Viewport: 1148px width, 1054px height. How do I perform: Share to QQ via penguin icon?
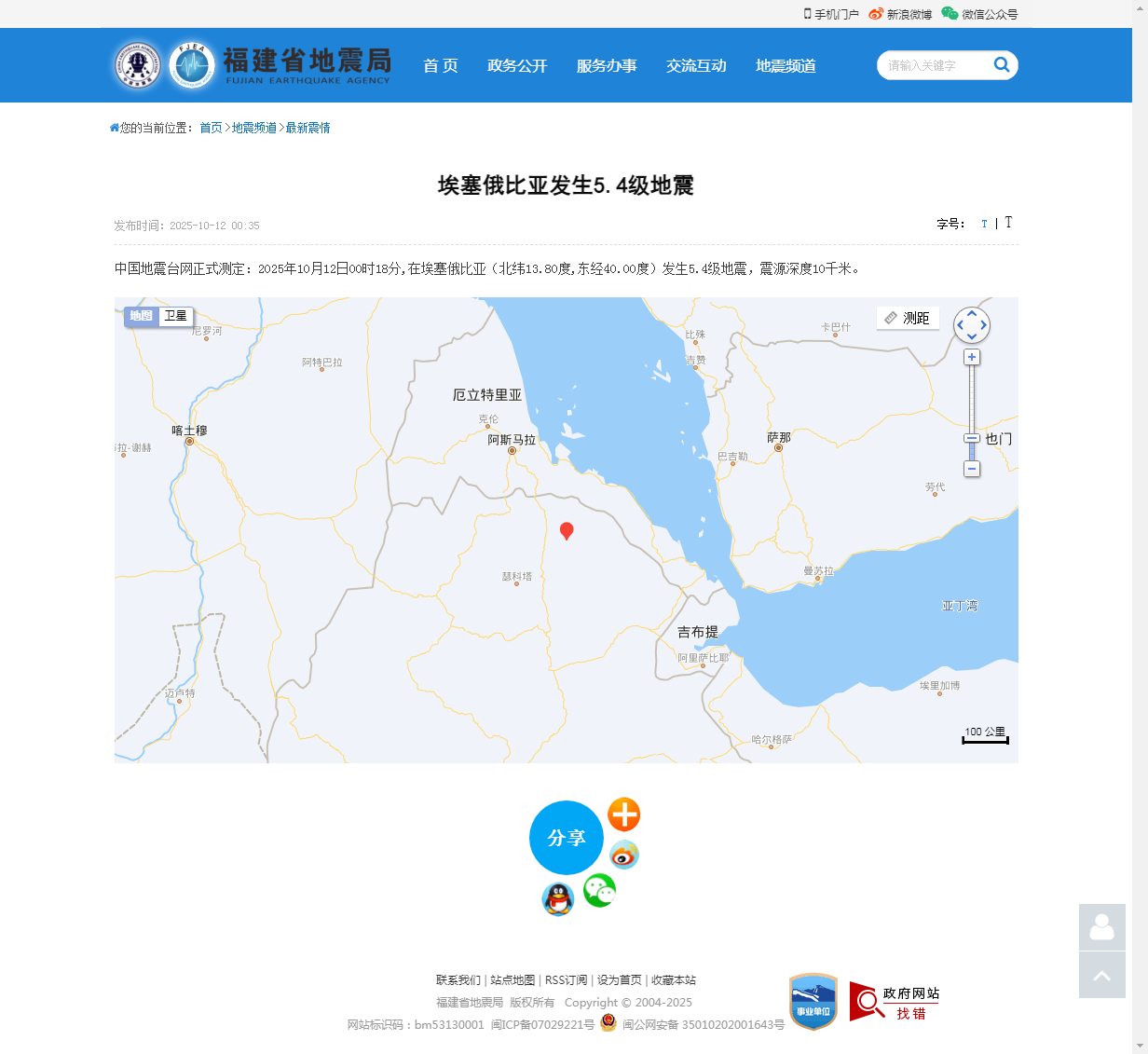557,900
